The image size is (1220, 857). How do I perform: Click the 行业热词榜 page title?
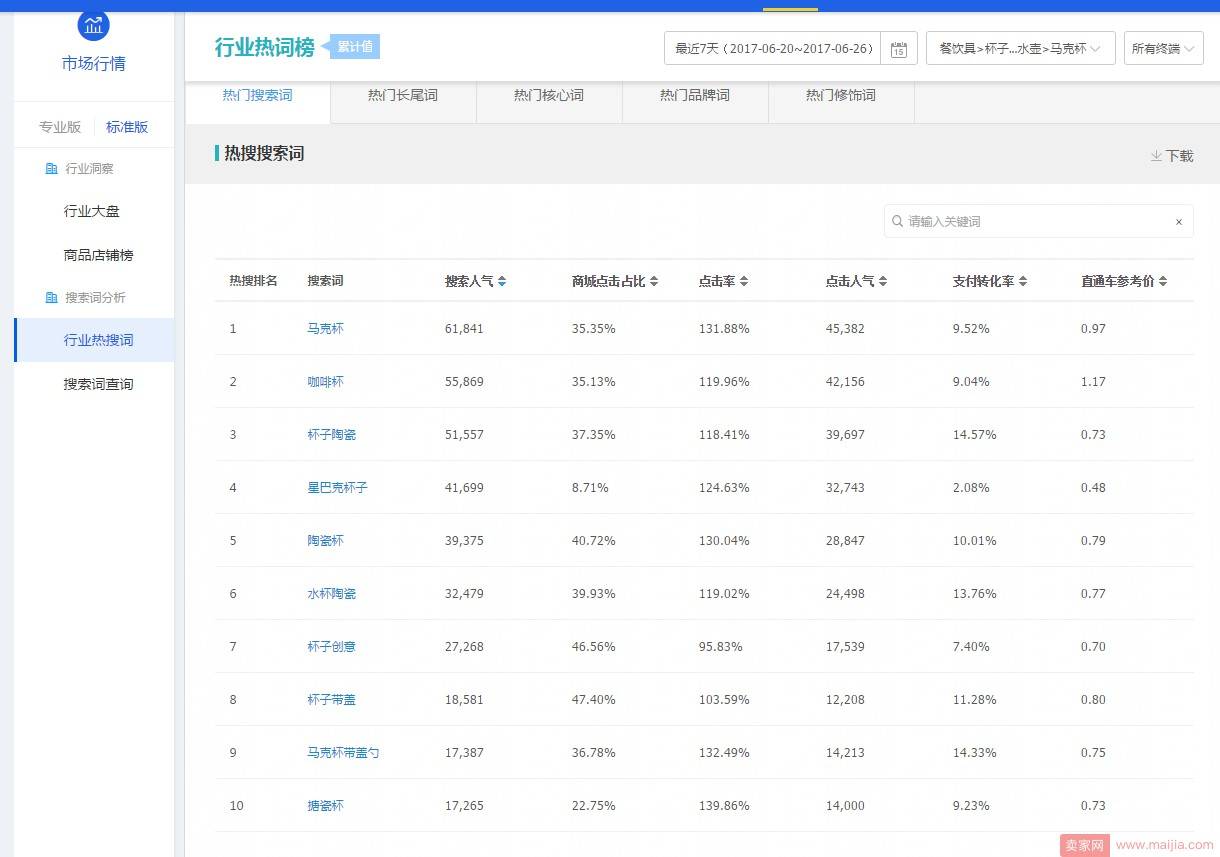(265, 47)
